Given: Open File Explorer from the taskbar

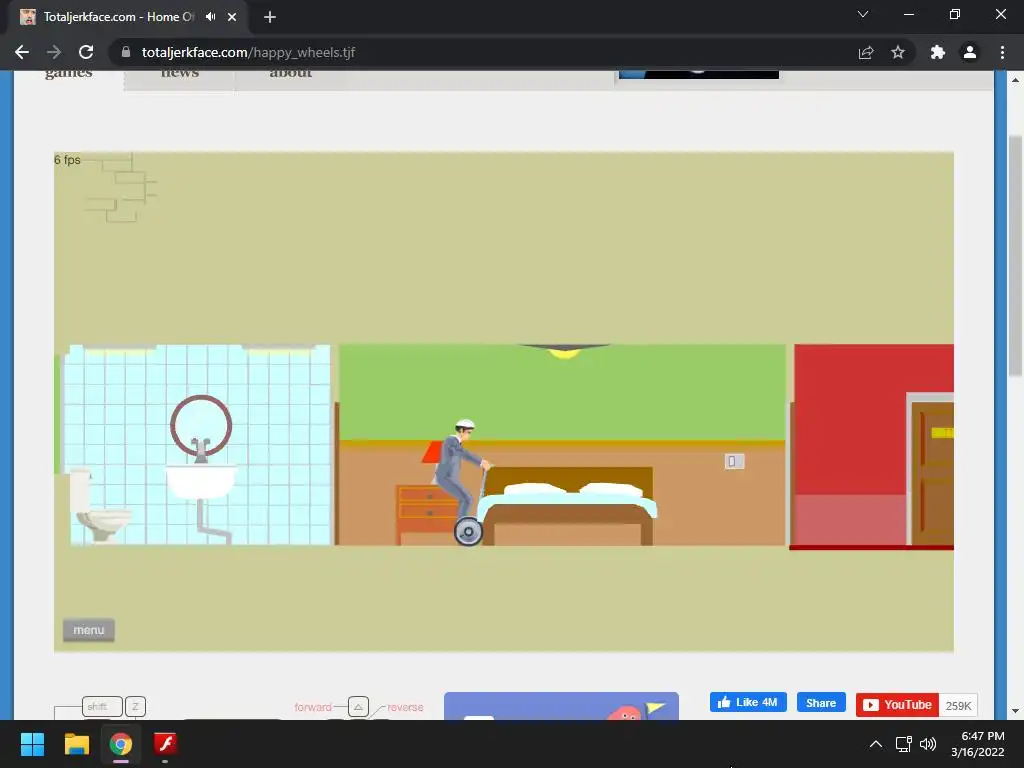Looking at the screenshot, I should [x=76, y=744].
